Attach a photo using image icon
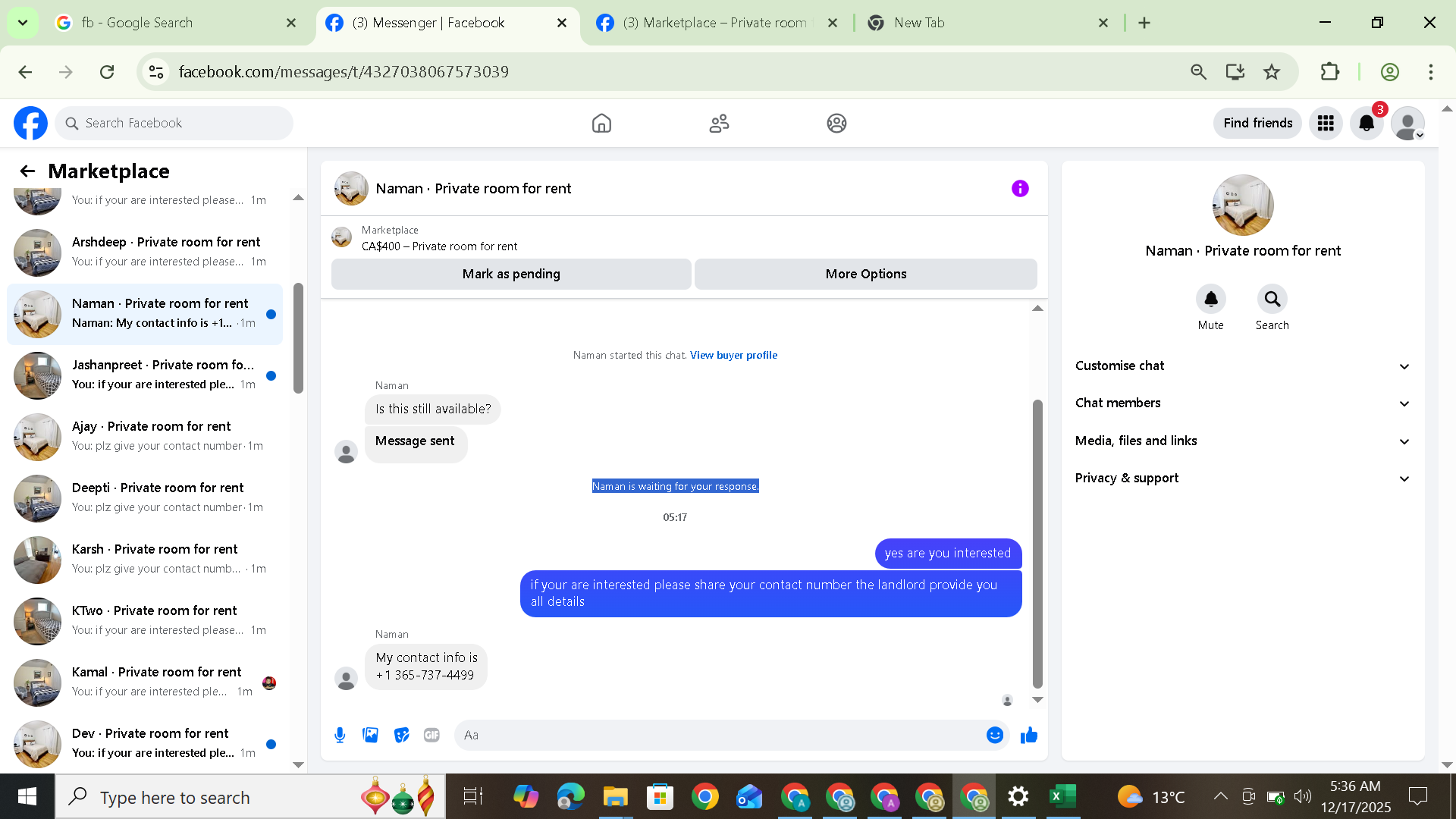The image size is (1456, 819). tap(370, 735)
